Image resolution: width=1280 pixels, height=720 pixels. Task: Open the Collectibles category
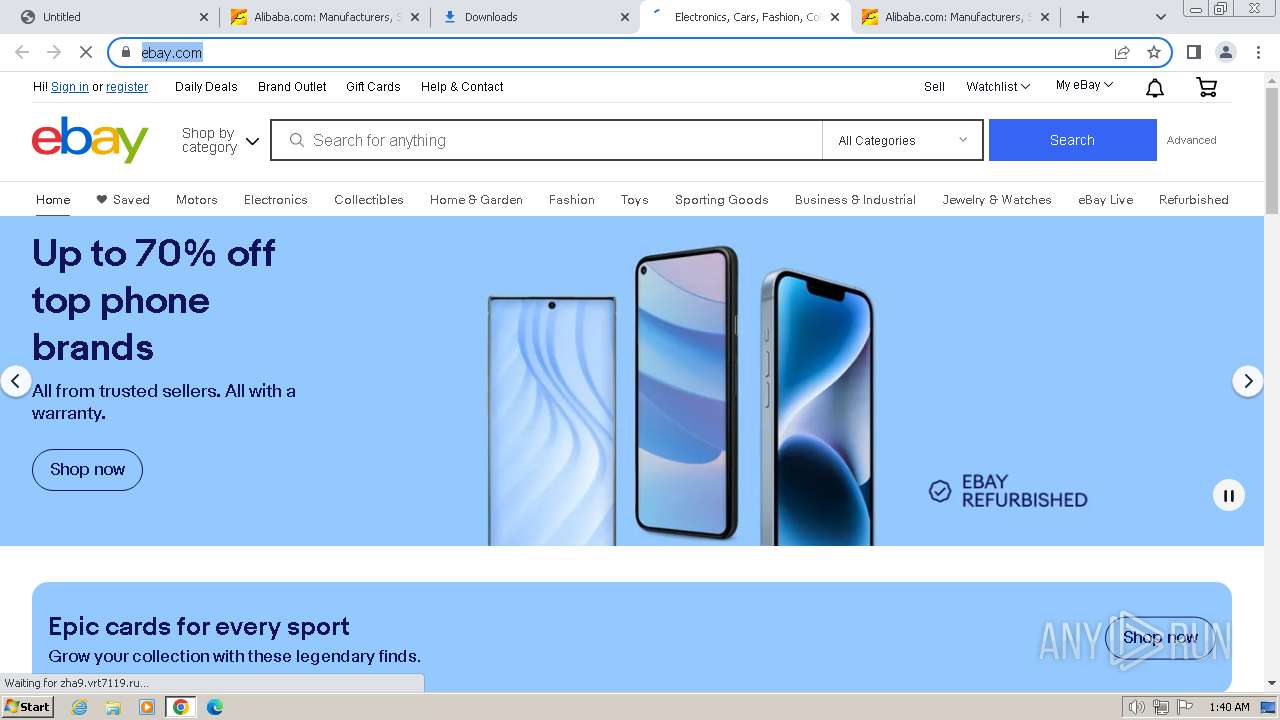pos(369,200)
